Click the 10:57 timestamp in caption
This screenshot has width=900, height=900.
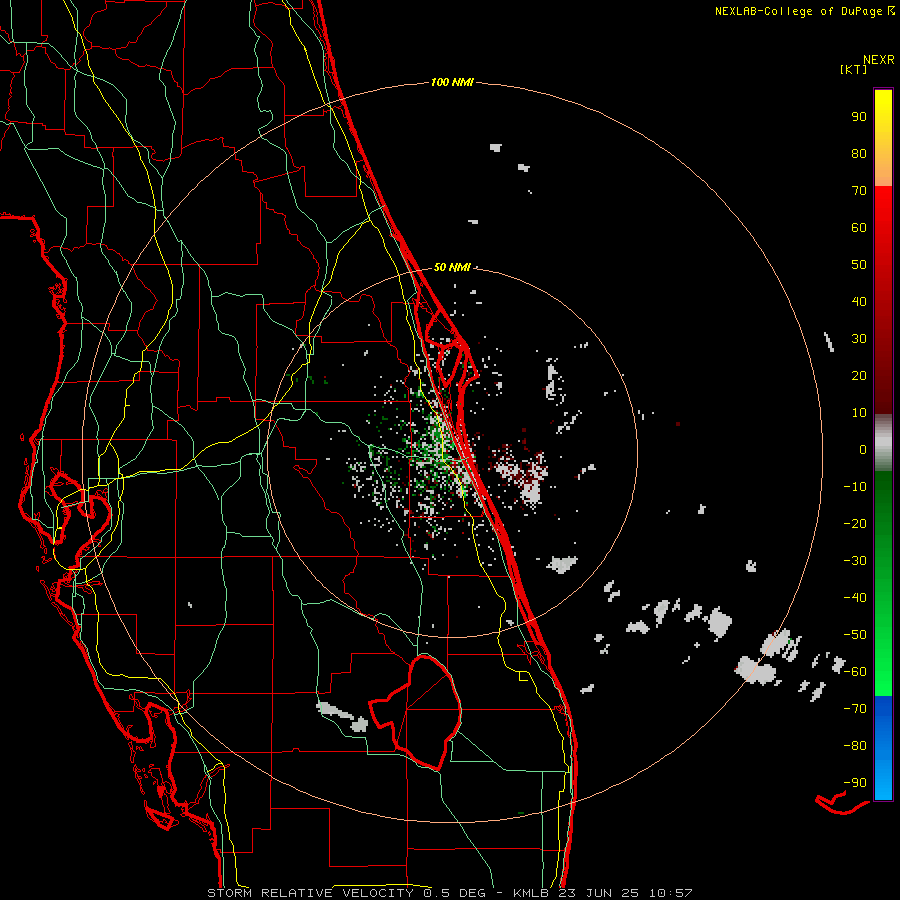point(671,893)
